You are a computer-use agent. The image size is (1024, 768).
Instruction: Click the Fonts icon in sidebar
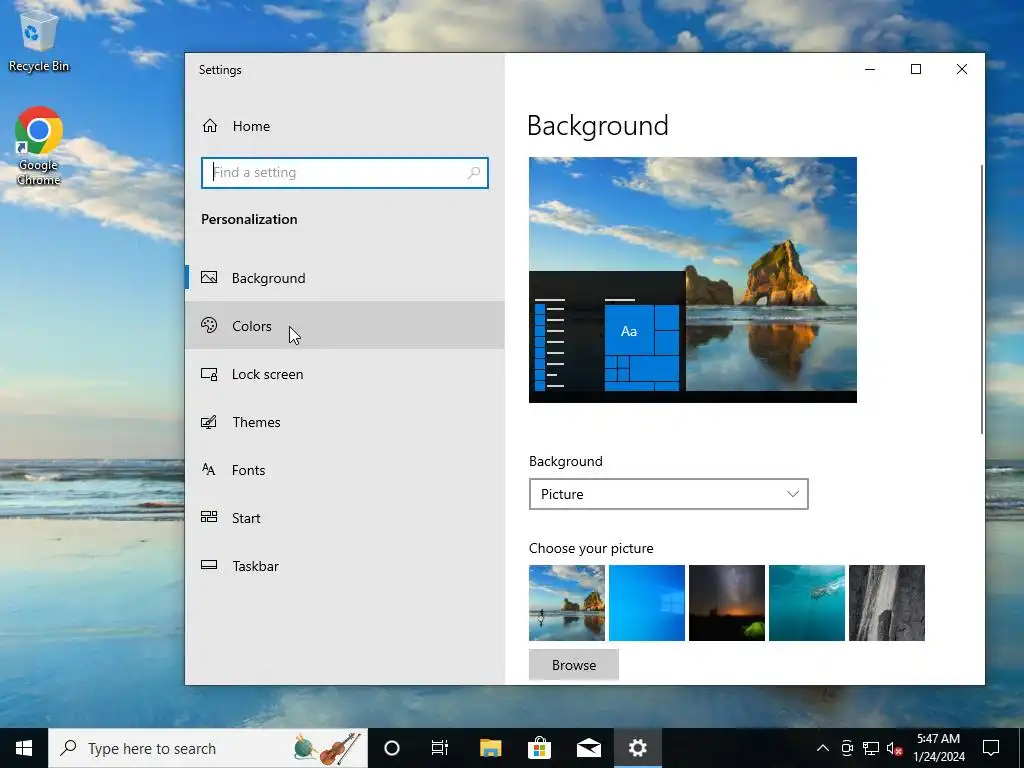click(209, 470)
